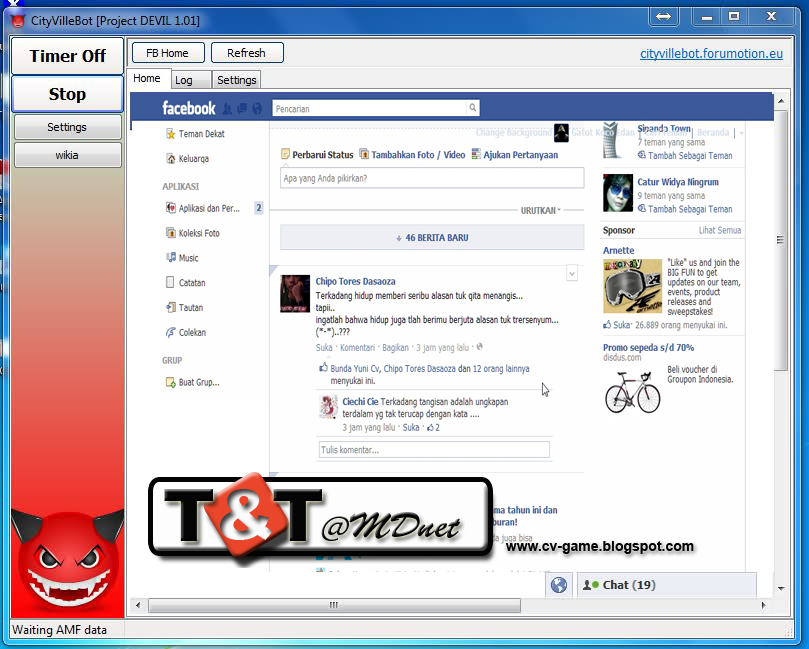Open the URUTKAN sort dropdown
The height and width of the screenshot is (649, 809).
pos(540,210)
